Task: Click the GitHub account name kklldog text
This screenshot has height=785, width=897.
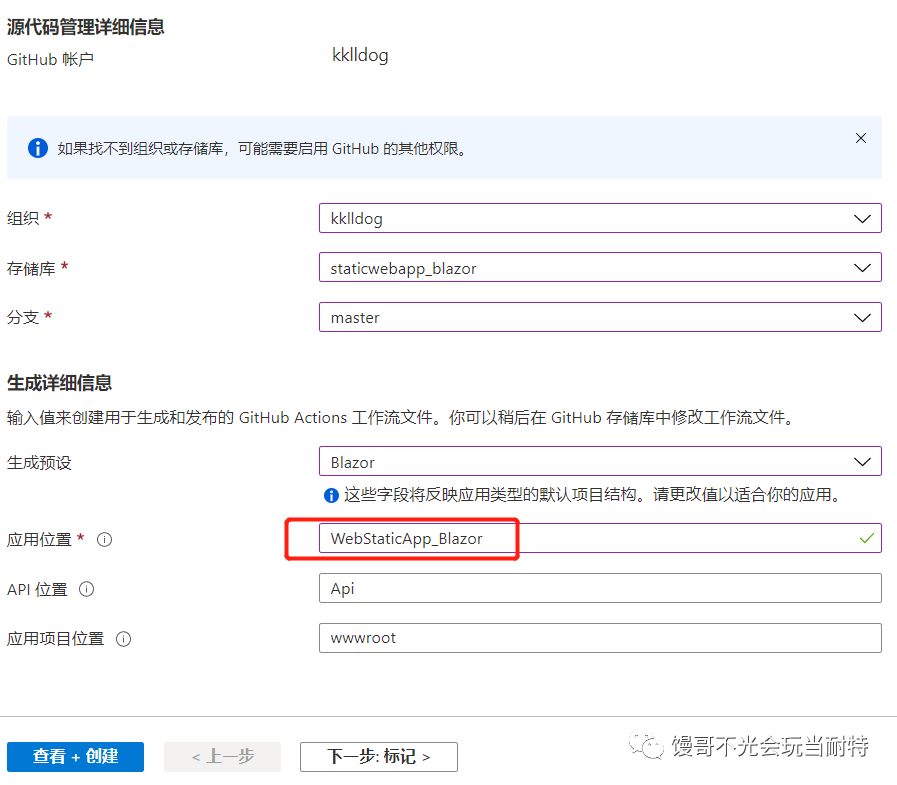Action: pyautogui.click(x=360, y=55)
